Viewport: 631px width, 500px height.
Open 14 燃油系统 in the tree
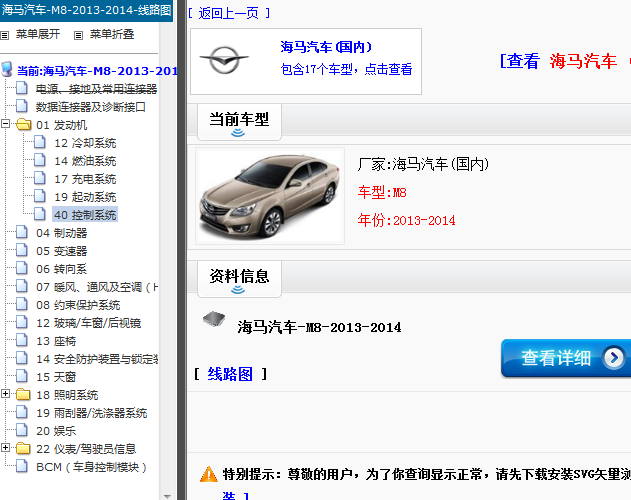[85, 161]
